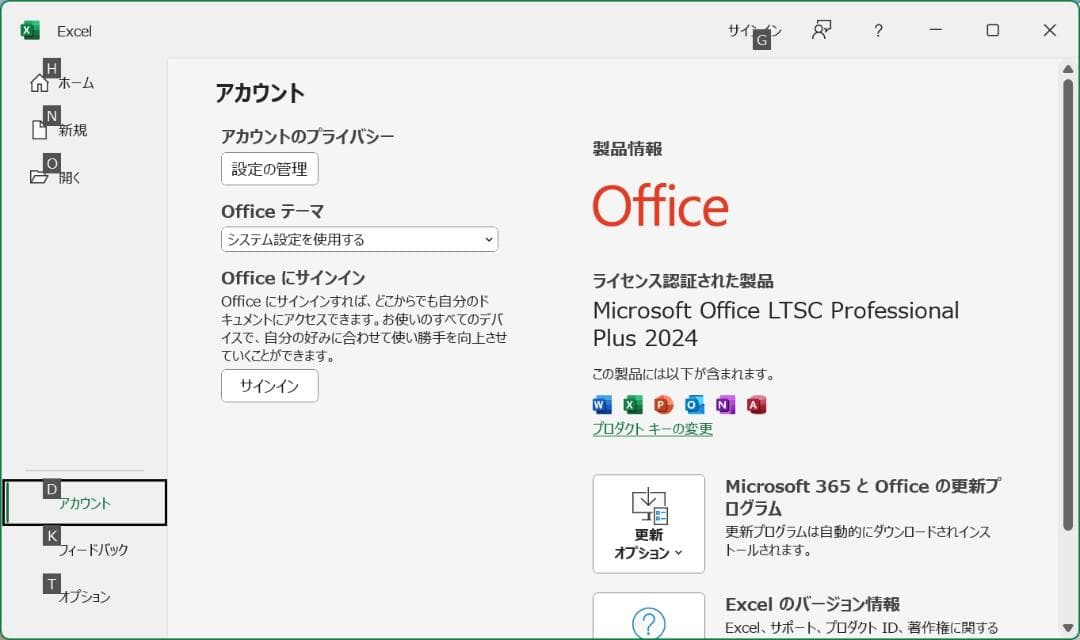
Task: Click the 設定の管理 button
Action: (269, 169)
